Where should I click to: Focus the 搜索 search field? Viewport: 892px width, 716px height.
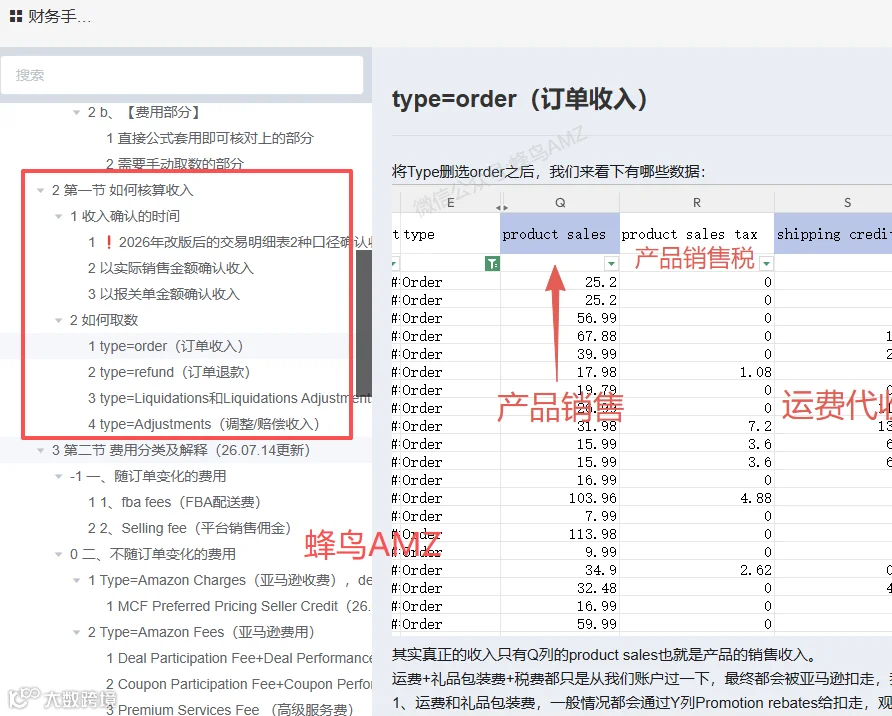click(182, 75)
